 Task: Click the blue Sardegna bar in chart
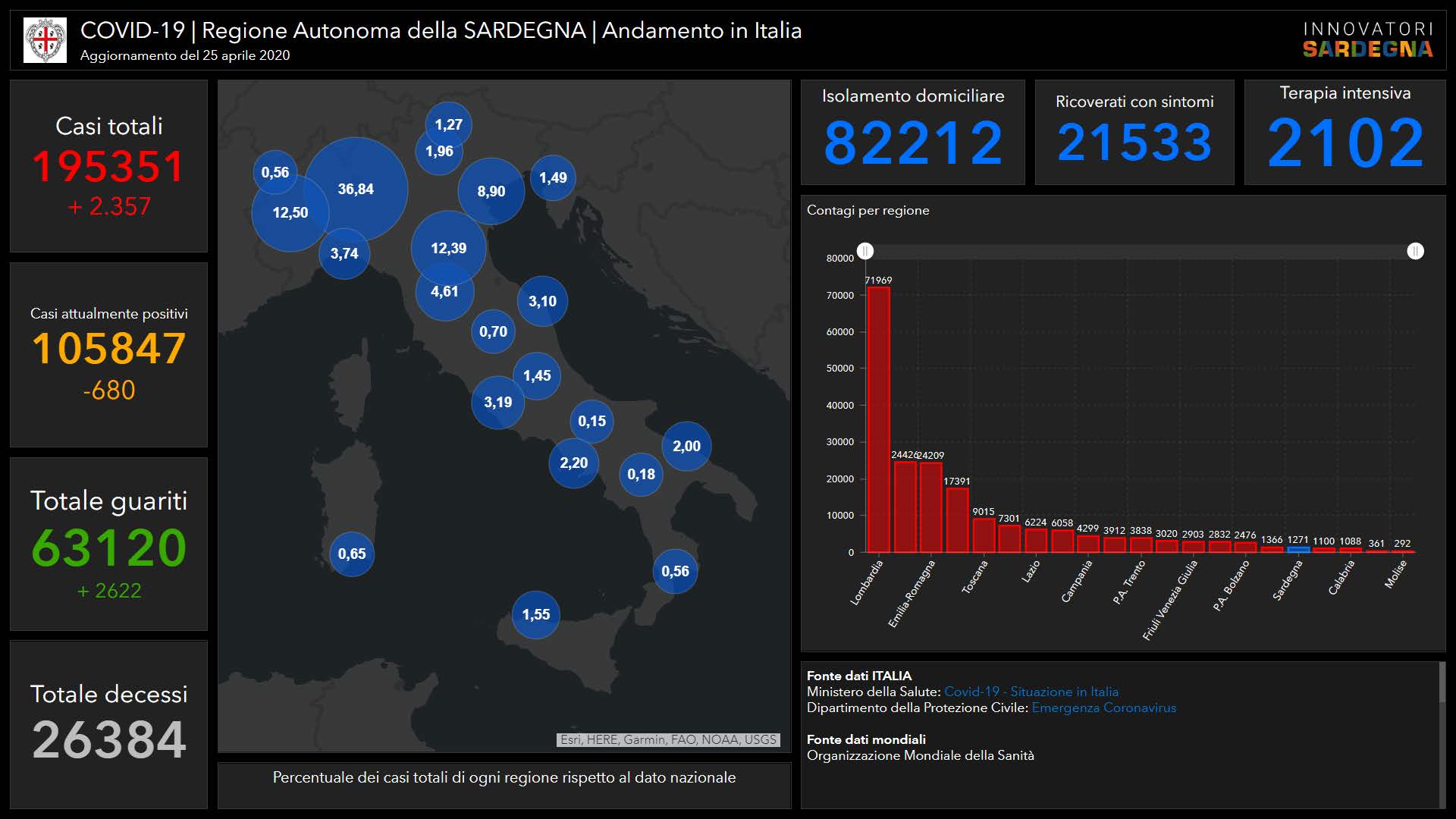click(1298, 549)
